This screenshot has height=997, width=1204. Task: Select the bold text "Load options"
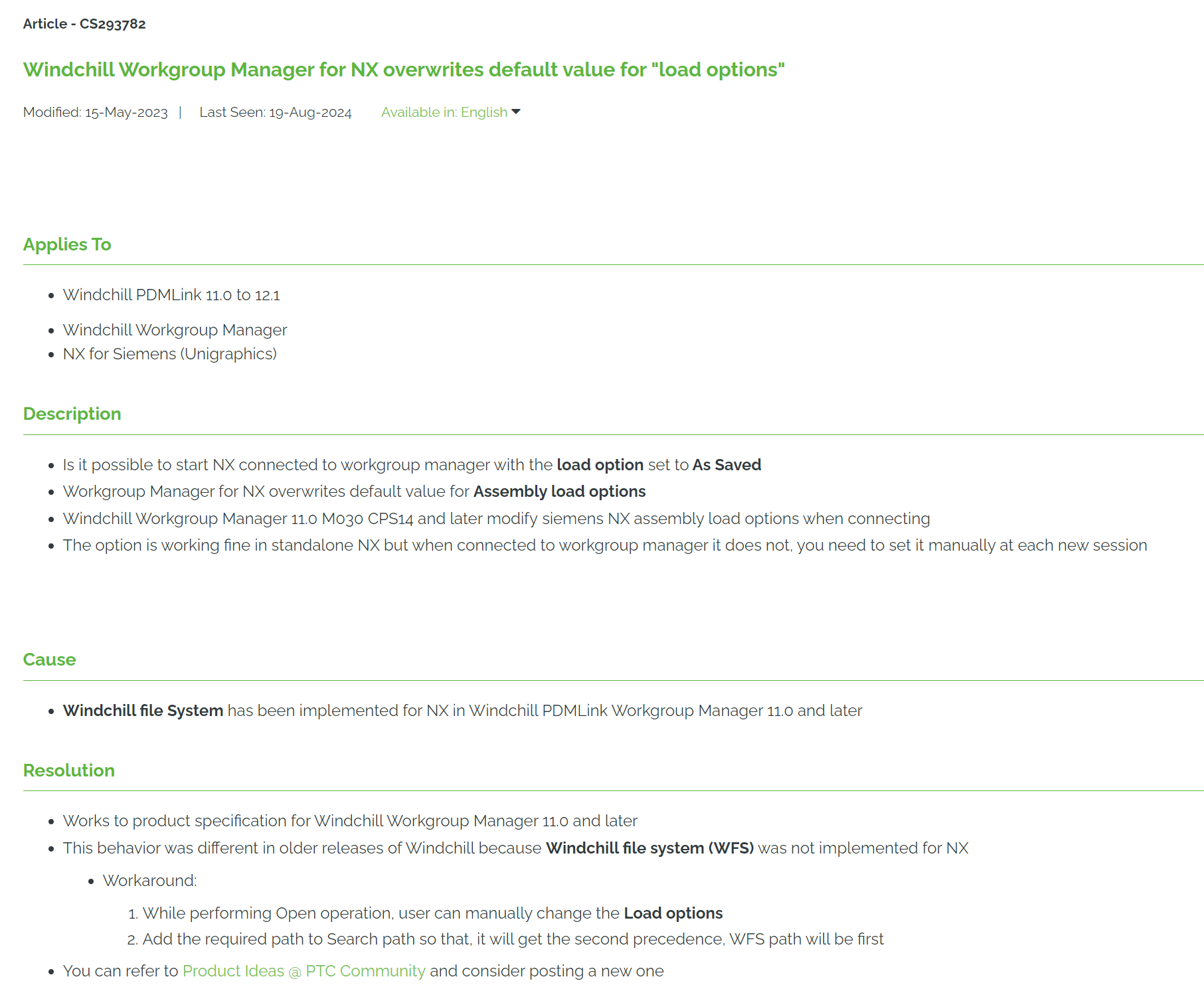click(673, 913)
